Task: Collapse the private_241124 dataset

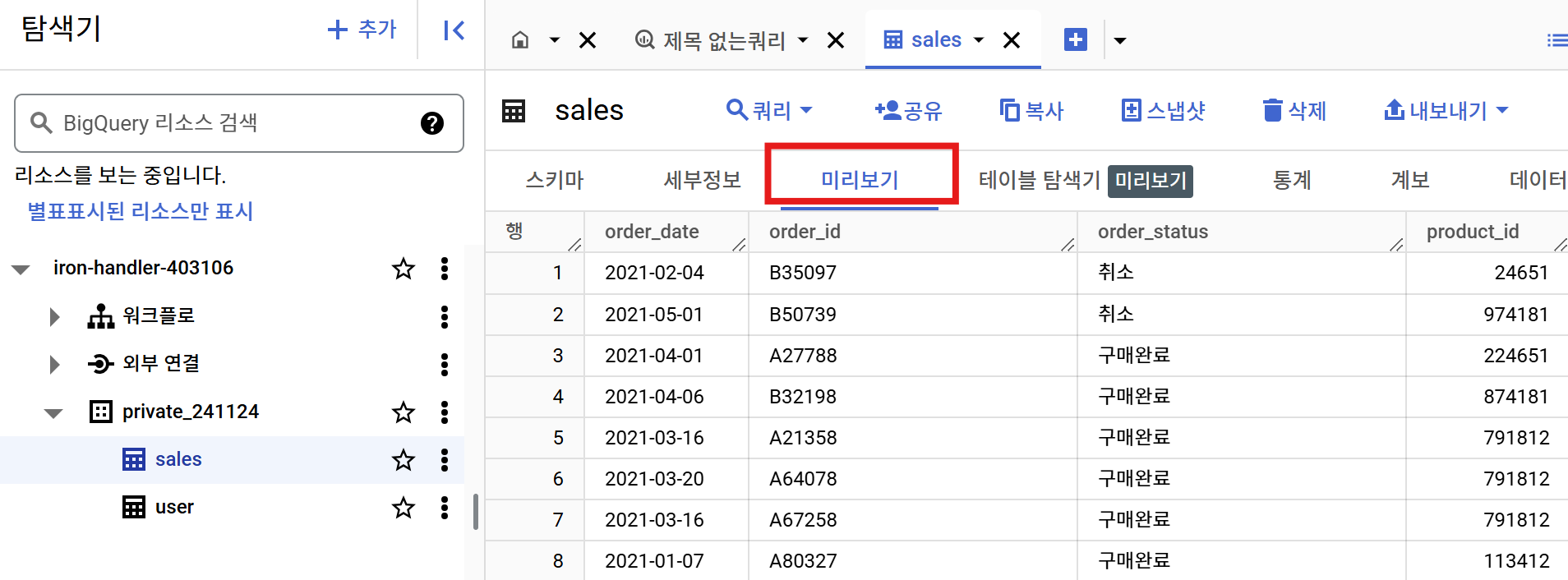Action: click(53, 412)
